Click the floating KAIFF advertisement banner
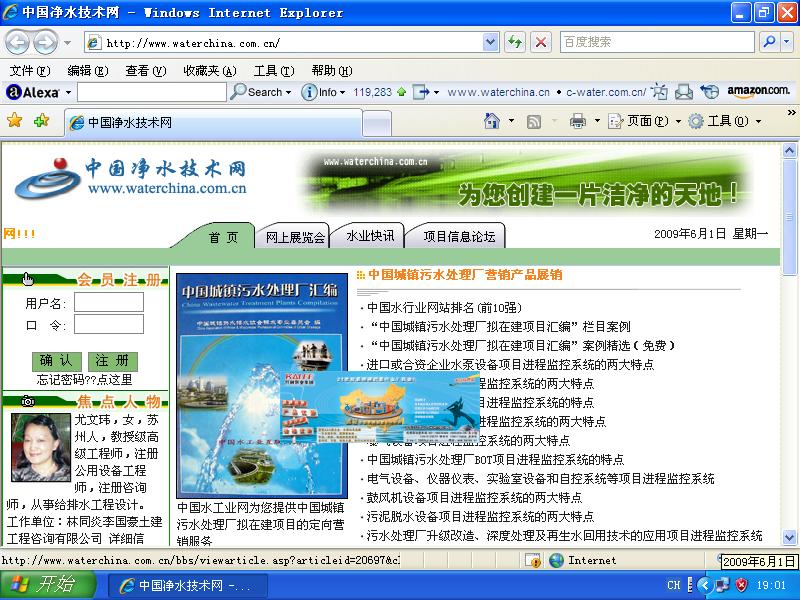 coord(380,407)
